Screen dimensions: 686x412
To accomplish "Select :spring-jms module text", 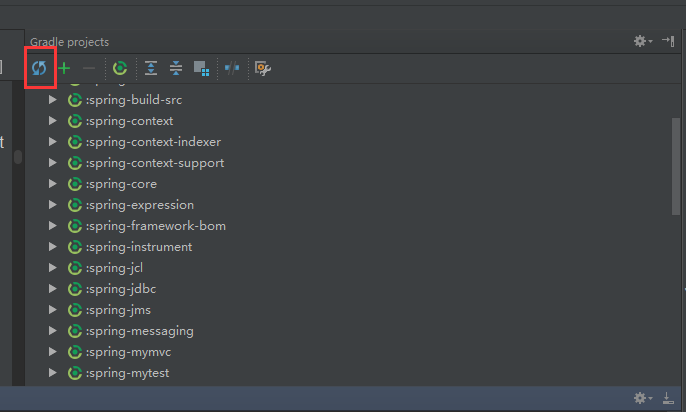I will 118,310.
